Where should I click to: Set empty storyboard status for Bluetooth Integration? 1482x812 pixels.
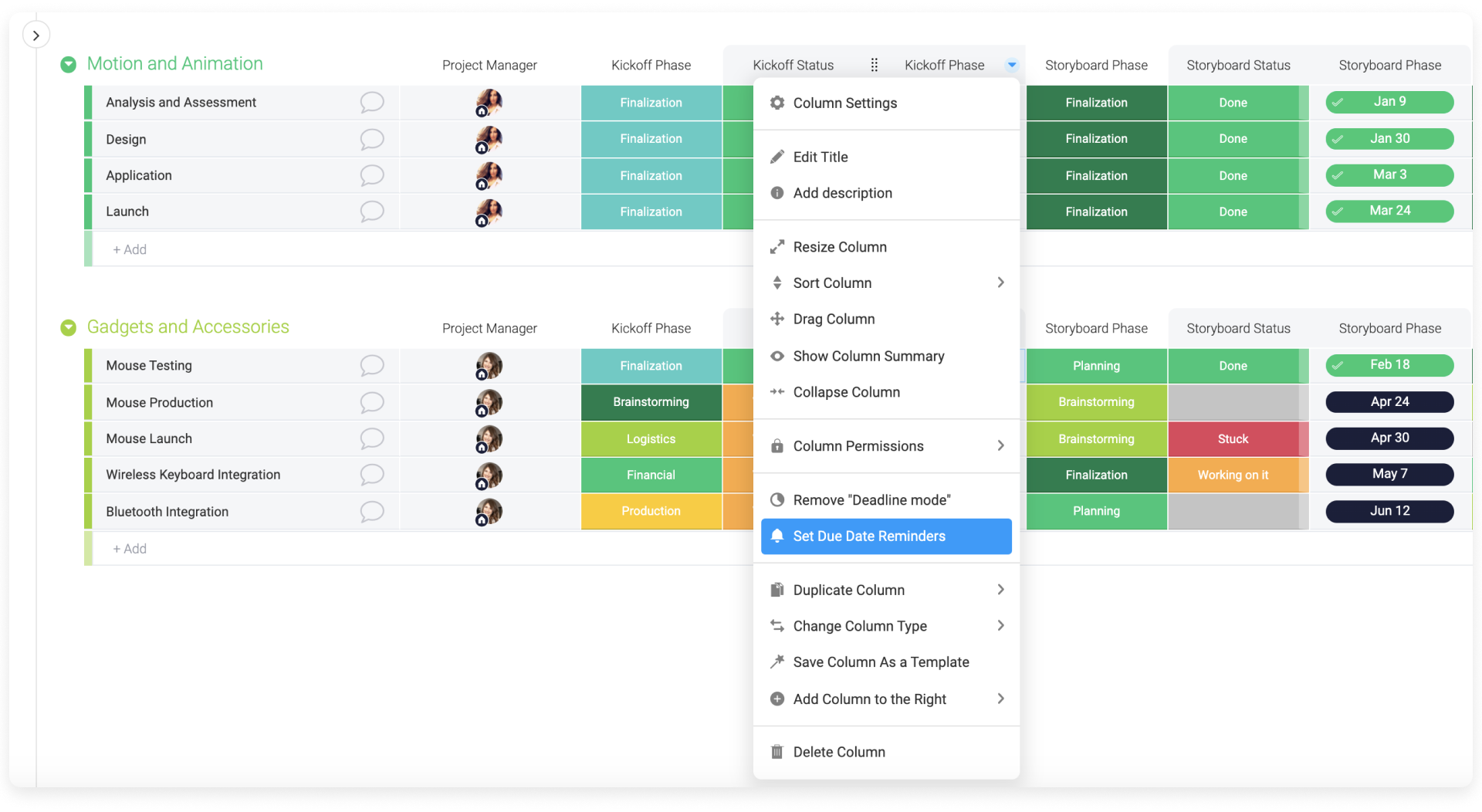(1238, 511)
